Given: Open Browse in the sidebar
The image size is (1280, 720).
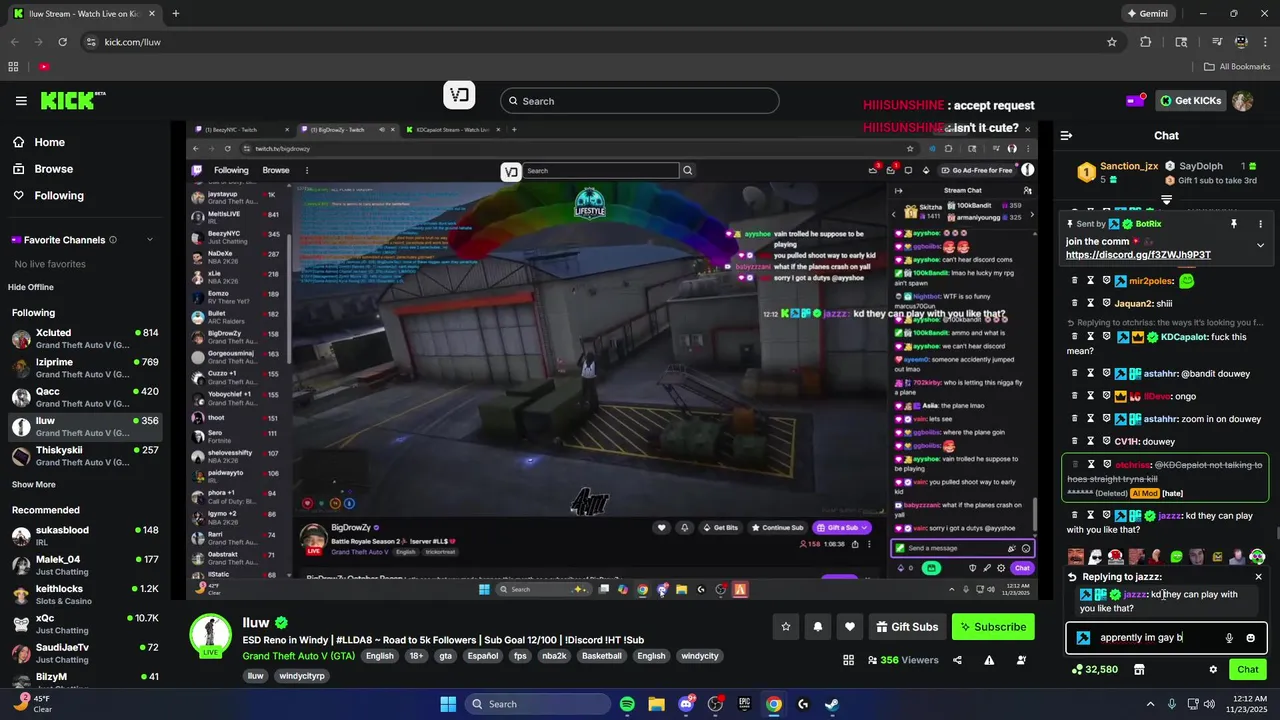Looking at the screenshot, I should point(43,169).
